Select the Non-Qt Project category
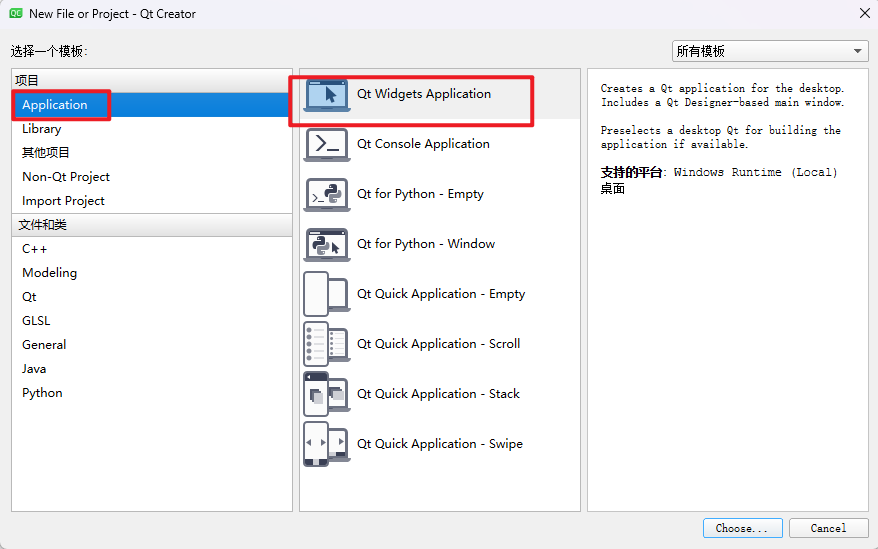Viewport: 878px width, 549px height. 151,176
